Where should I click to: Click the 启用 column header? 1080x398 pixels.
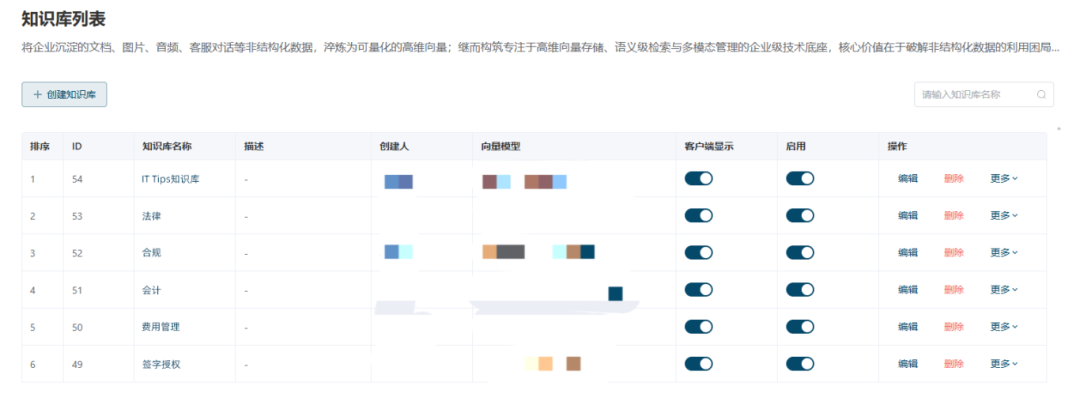[x=796, y=146]
